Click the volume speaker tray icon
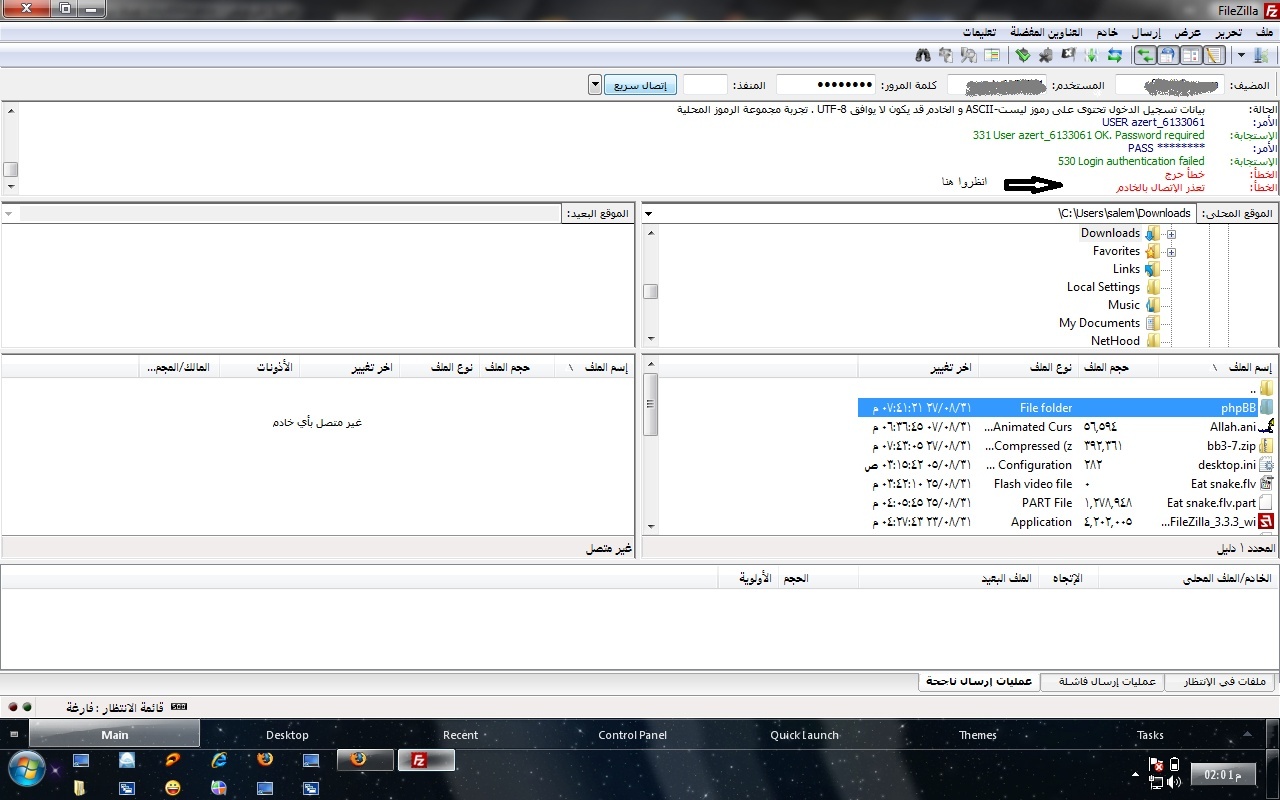This screenshot has width=1280, height=800. 1173,781
